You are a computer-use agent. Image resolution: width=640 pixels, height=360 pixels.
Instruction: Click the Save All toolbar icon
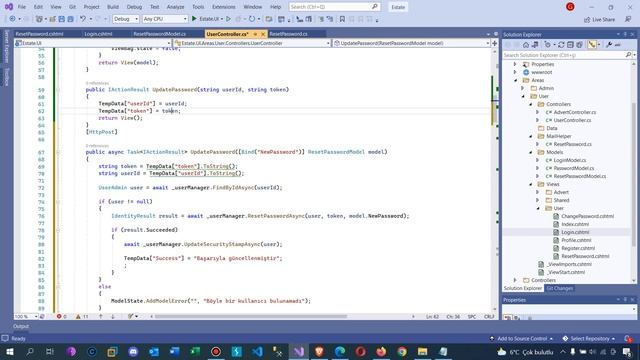click(70, 19)
